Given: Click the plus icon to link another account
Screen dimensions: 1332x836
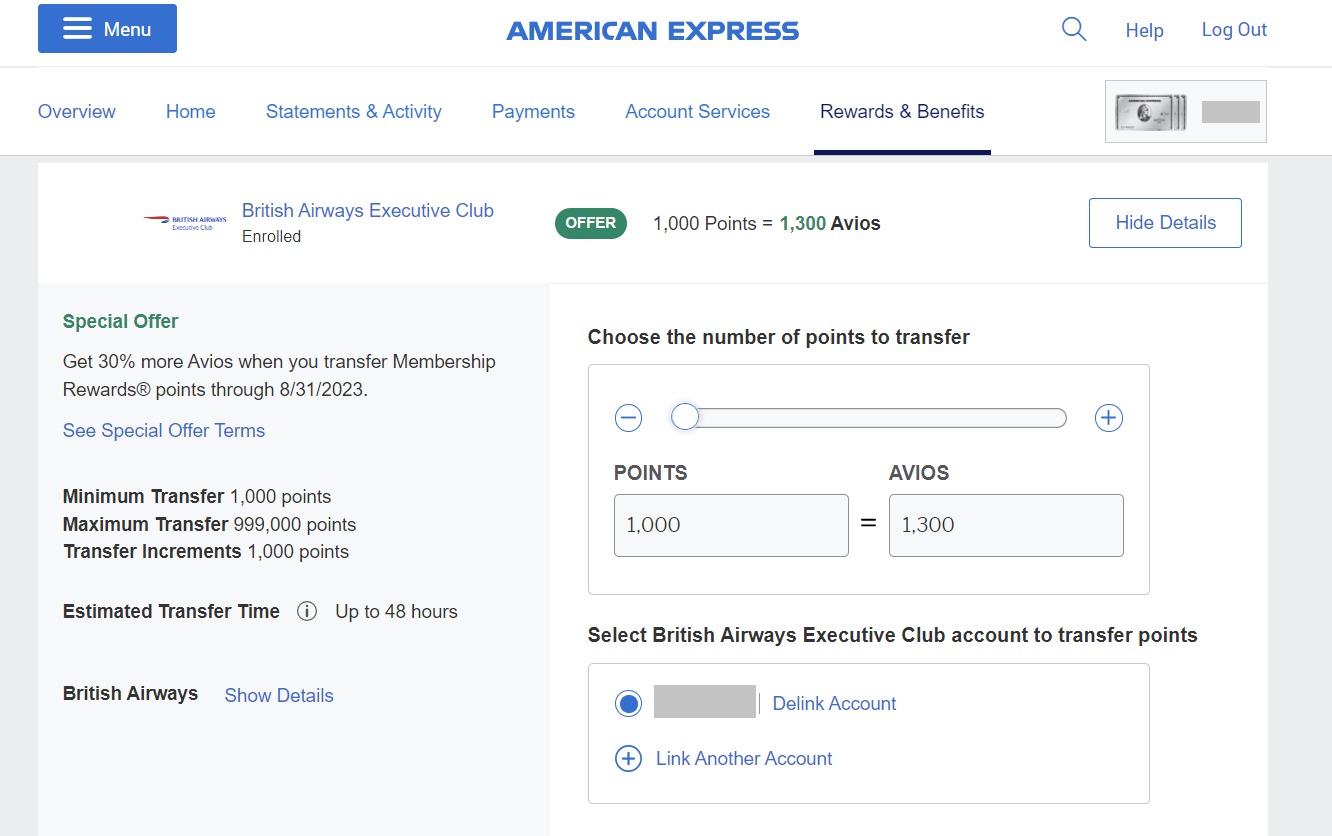Looking at the screenshot, I should 628,758.
